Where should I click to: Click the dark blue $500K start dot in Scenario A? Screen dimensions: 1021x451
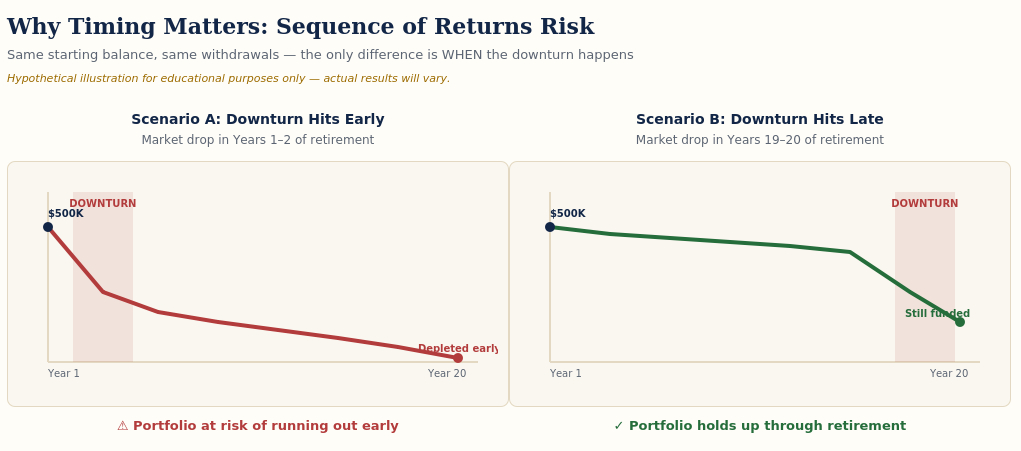pyautogui.click(x=48, y=227)
